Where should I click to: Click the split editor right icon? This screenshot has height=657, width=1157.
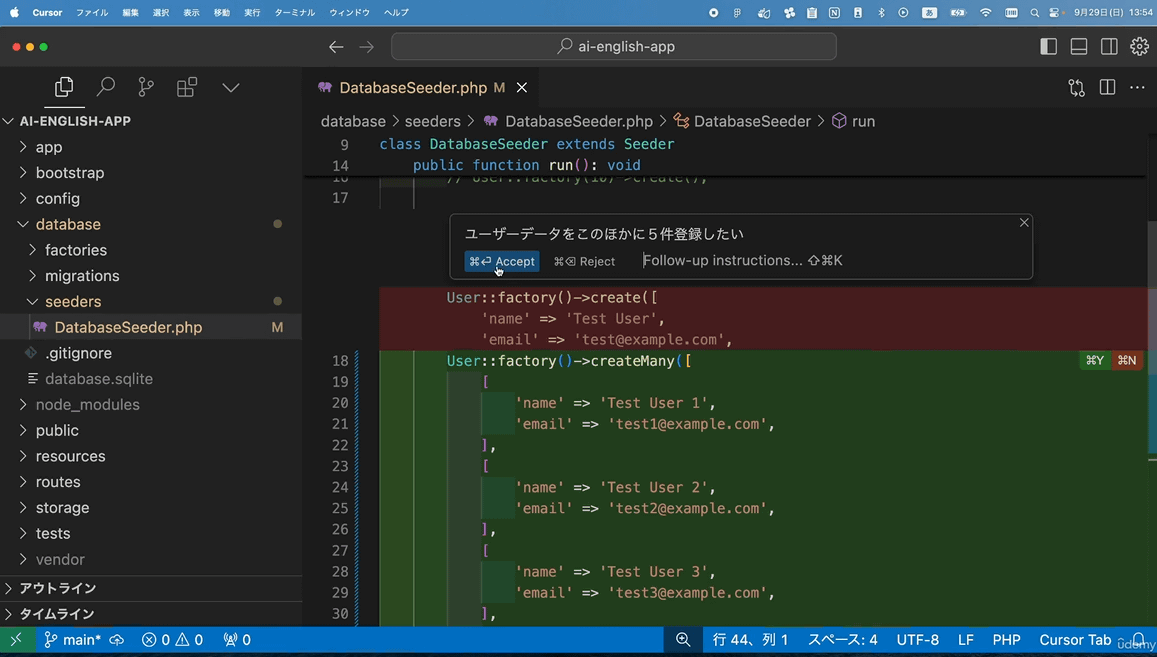[1107, 88]
